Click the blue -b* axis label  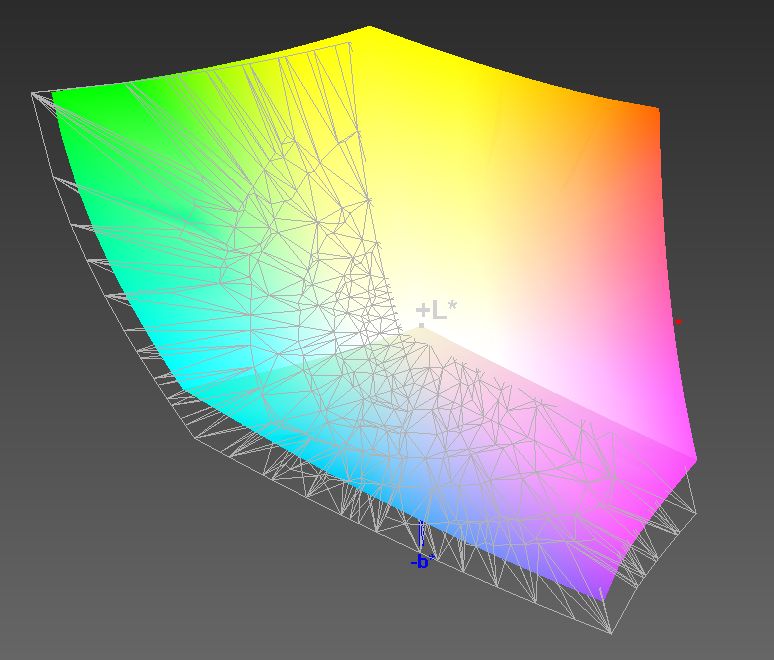pyautogui.click(x=423, y=561)
